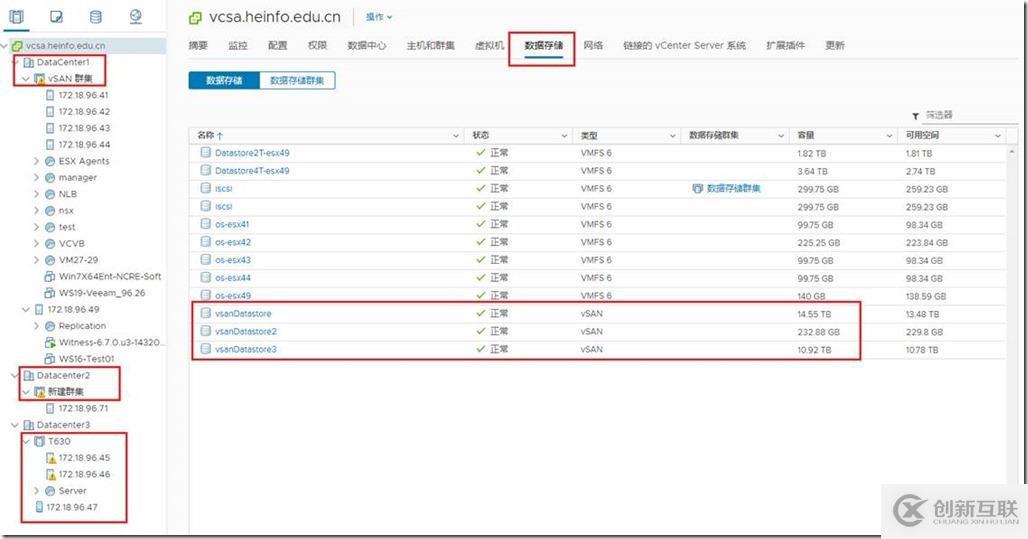Image resolution: width=1028 pixels, height=539 pixels.
Task: Open the VMs and Templates inventory view icon
Action: click(x=56, y=16)
